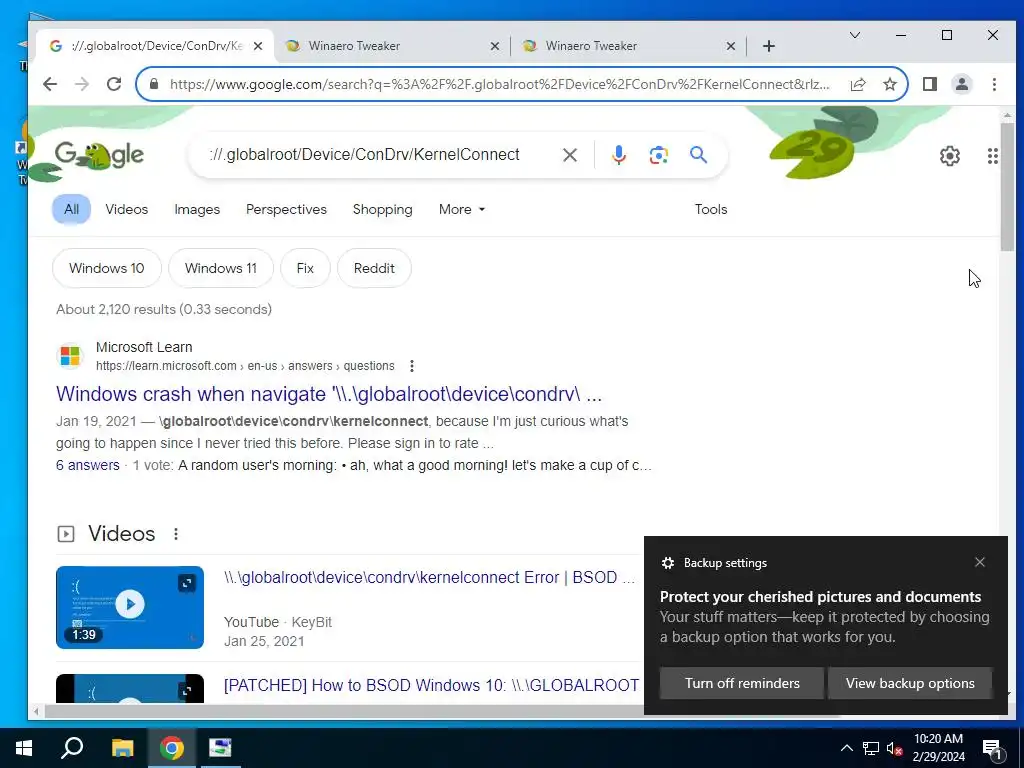Select the Perspectives results filter

click(x=286, y=210)
